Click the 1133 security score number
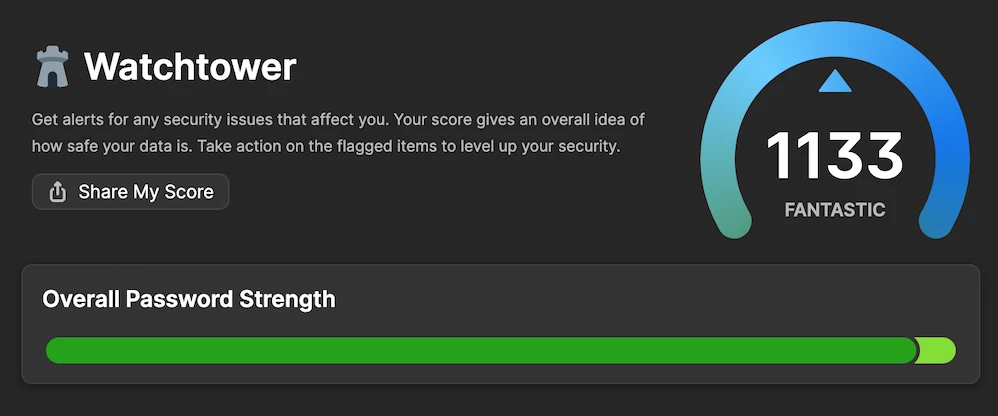This screenshot has height=416, width=998. click(834, 157)
